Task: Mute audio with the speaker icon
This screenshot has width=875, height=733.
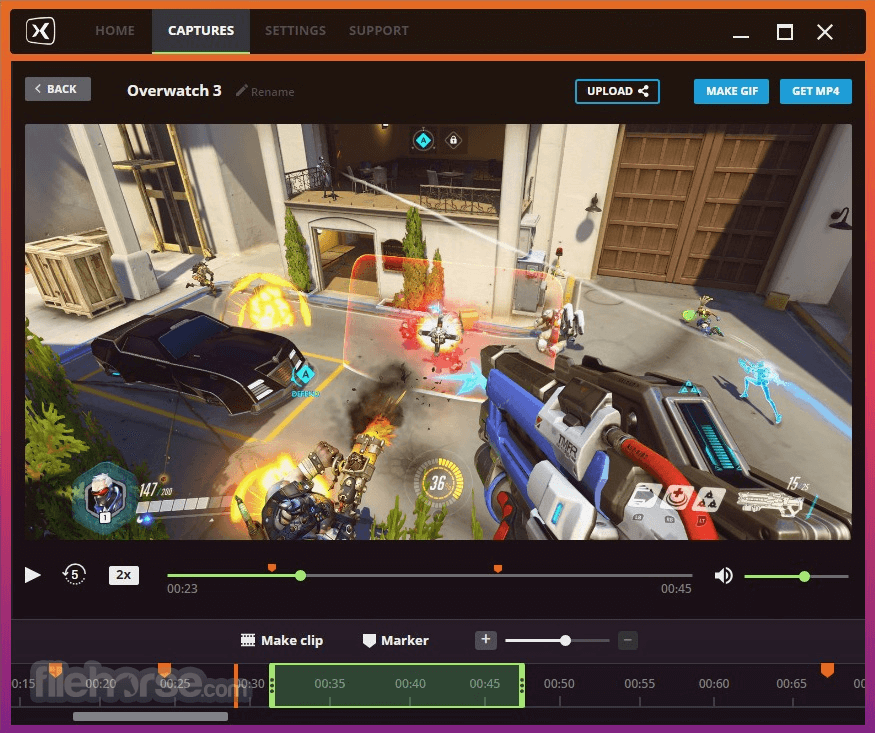Action: click(724, 575)
